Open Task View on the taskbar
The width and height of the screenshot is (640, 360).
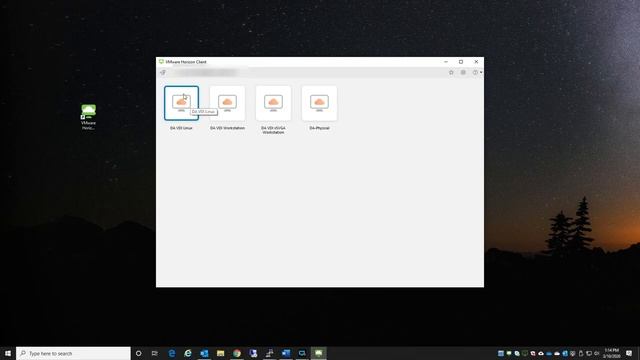tap(155, 353)
